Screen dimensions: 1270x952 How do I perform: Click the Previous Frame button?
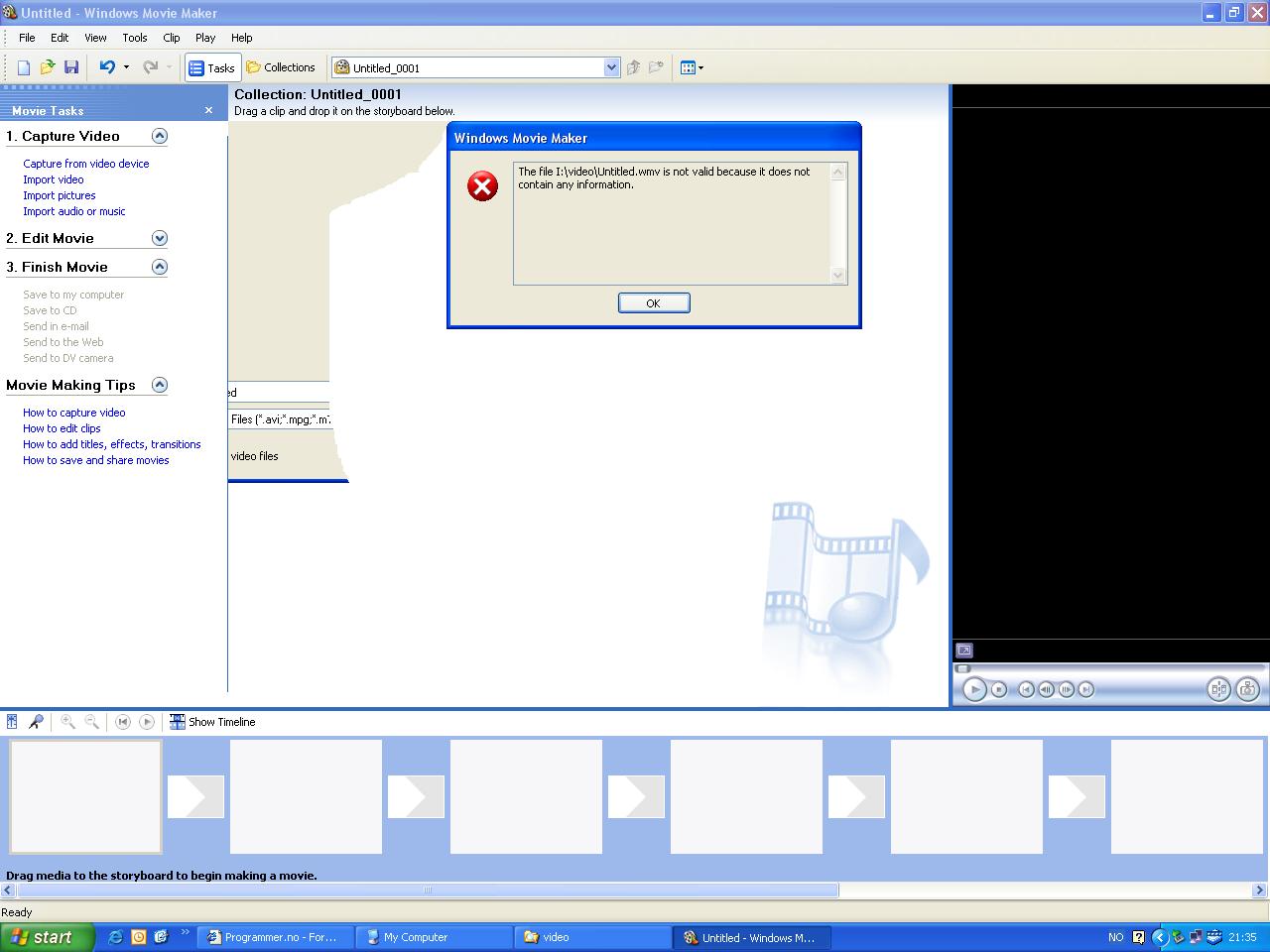[x=1046, y=689]
